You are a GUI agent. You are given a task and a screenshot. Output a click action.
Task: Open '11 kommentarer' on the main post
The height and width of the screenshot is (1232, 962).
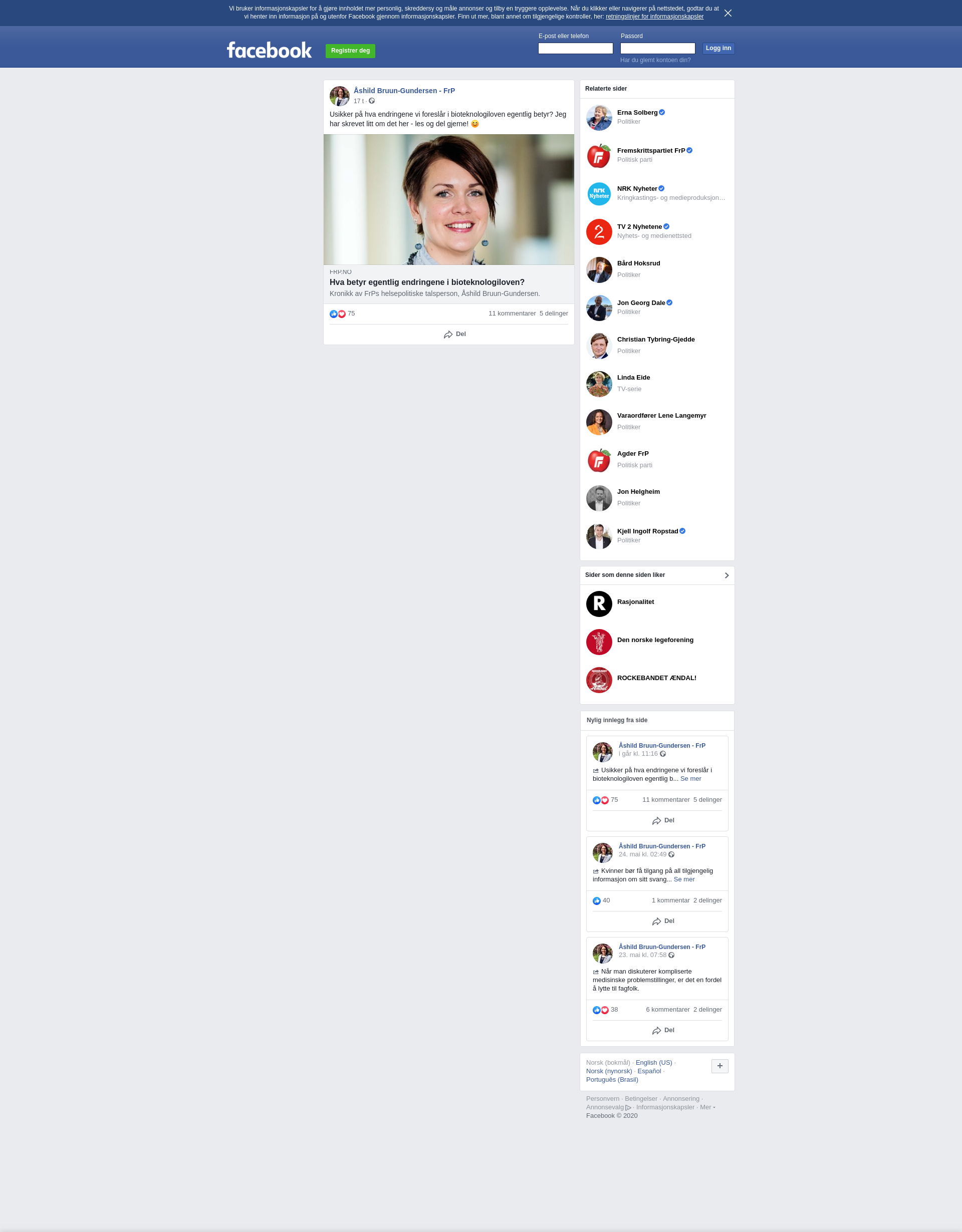tap(512, 313)
